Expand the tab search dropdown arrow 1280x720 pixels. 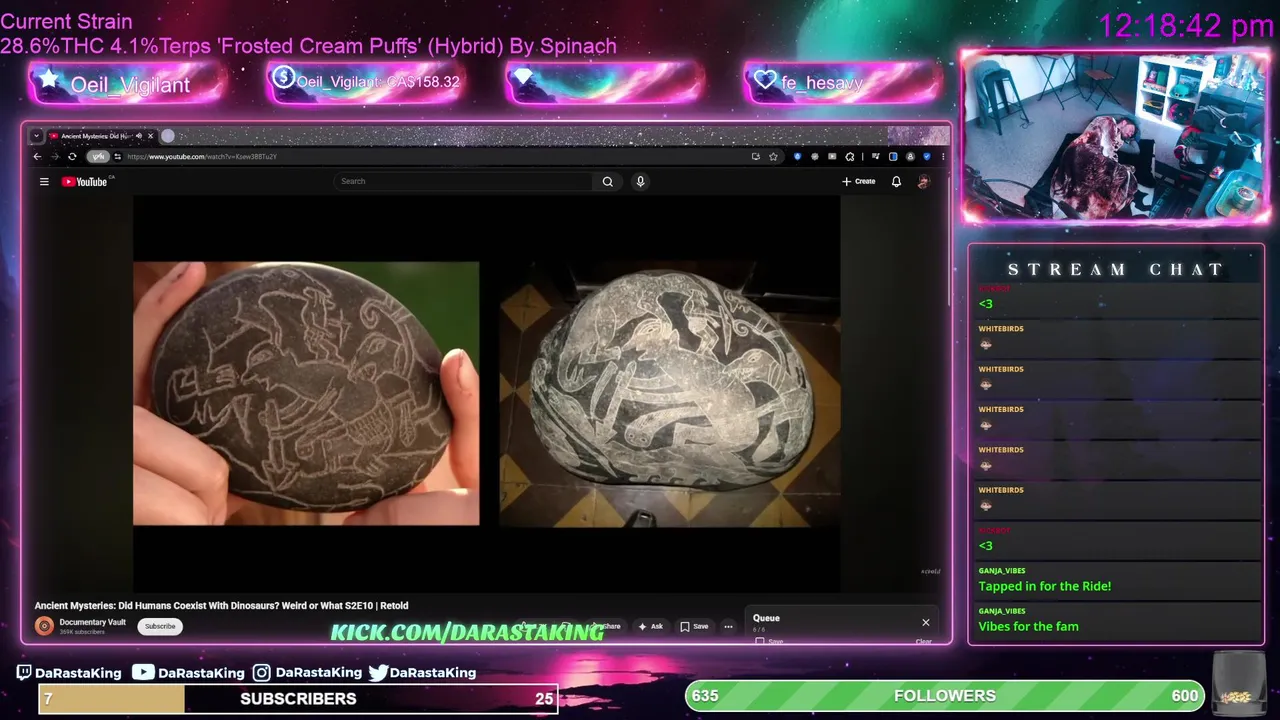(36, 135)
